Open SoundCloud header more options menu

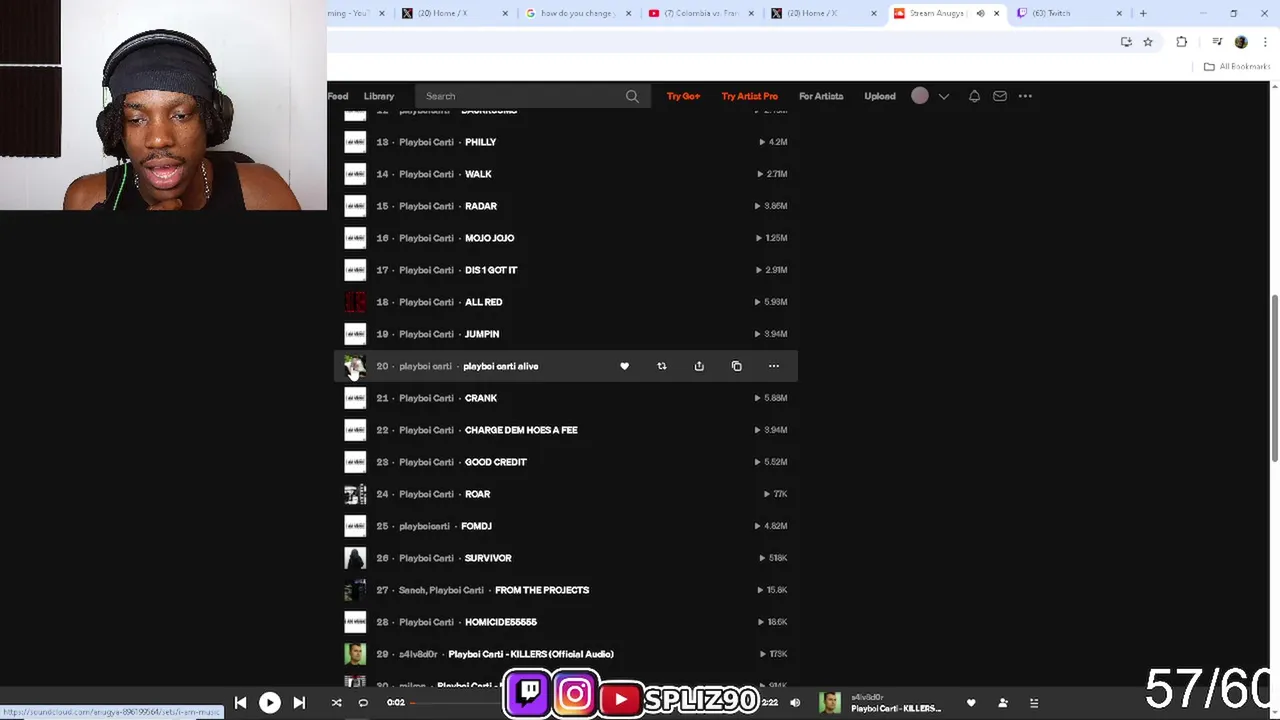[x=1025, y=96]
